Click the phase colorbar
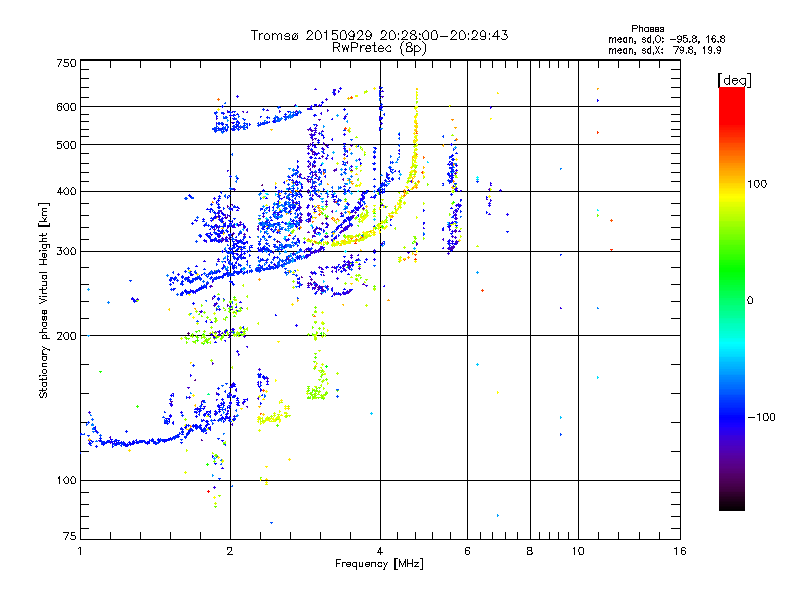800x600 pixels. click(732, 298)
